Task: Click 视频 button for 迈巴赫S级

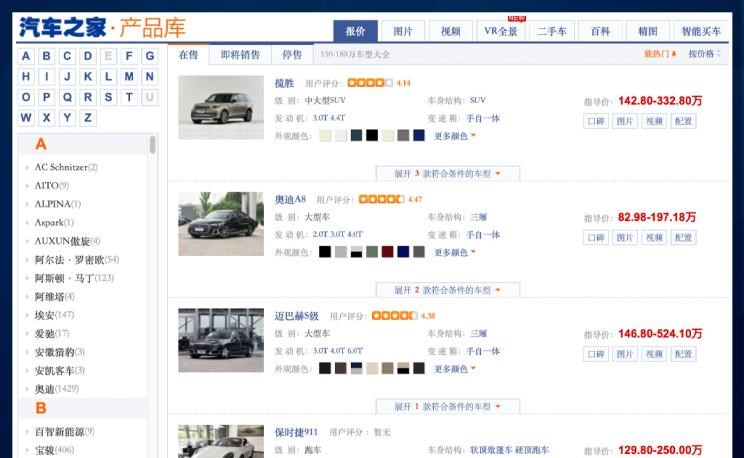Action: tap(654, 354)
